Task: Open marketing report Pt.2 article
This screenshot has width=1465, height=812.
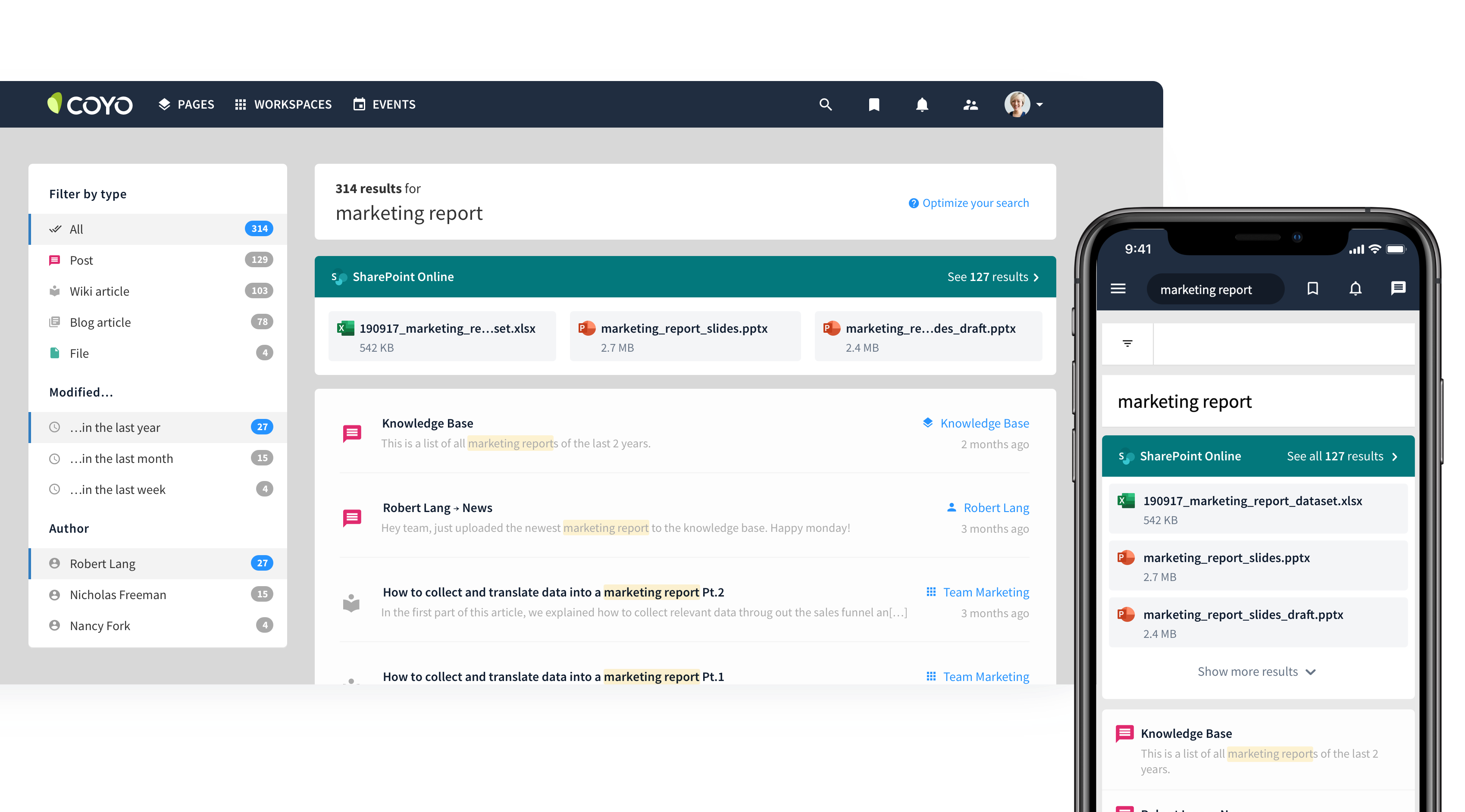Action: (553, 592)
